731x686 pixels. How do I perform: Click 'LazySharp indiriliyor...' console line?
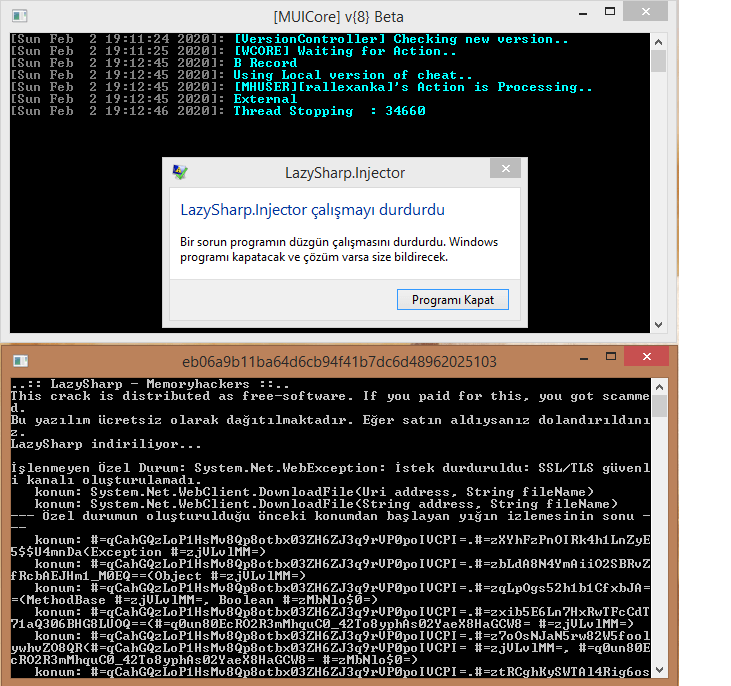106,444
